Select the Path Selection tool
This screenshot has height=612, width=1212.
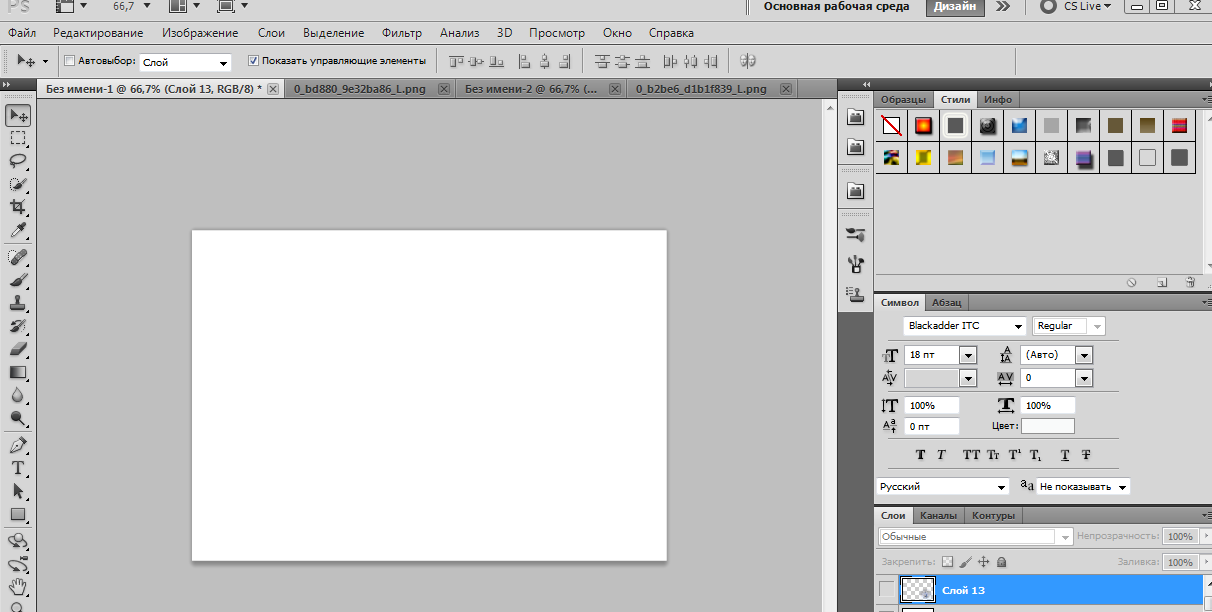(x=18, y=491)
